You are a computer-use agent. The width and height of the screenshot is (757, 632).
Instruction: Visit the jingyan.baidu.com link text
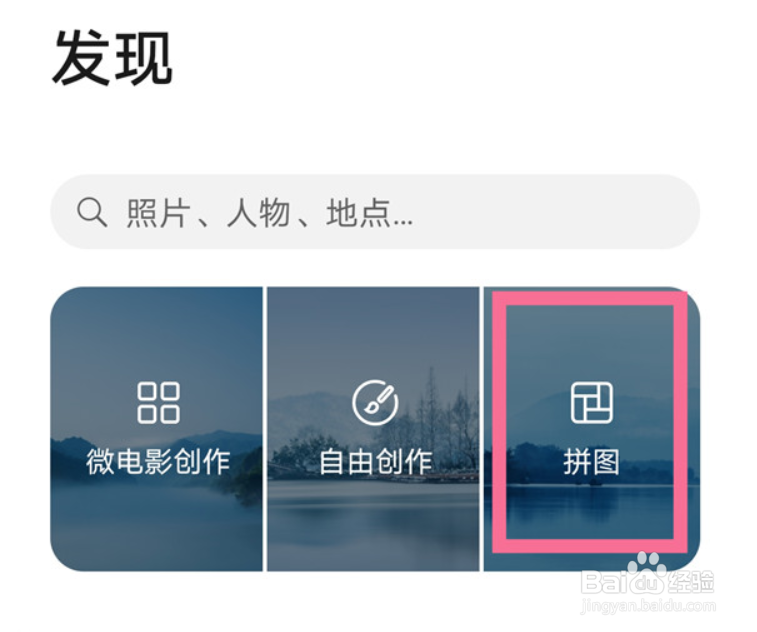click(x=648, y=605)
